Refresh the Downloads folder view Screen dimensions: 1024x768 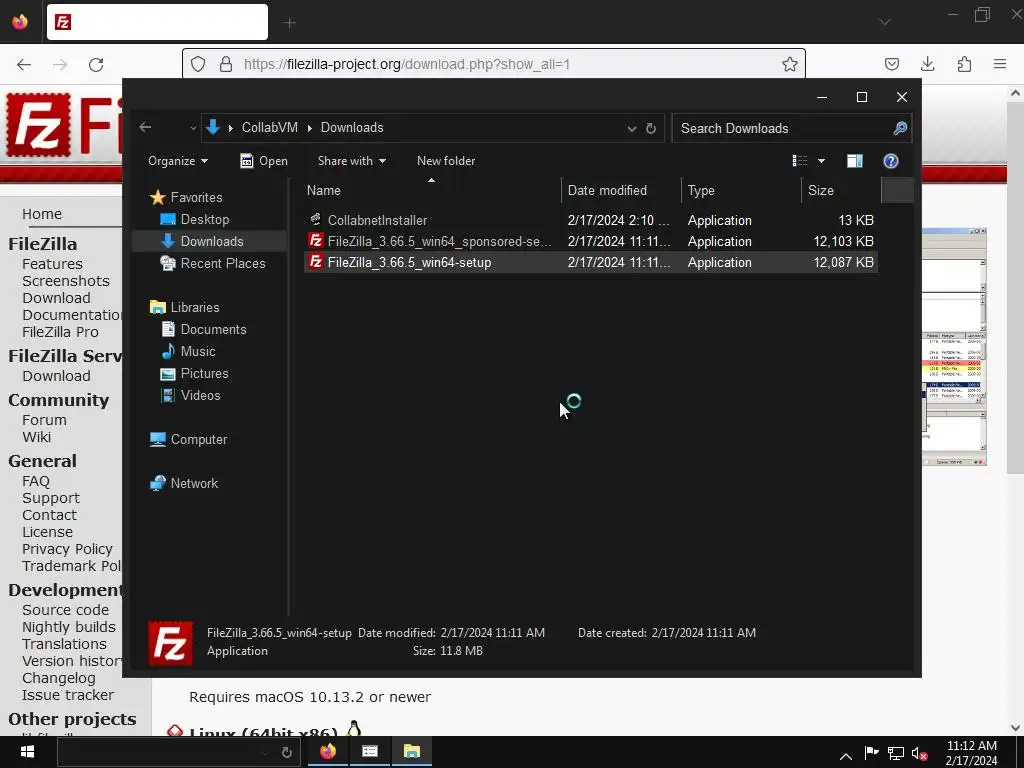coord(650,128)
